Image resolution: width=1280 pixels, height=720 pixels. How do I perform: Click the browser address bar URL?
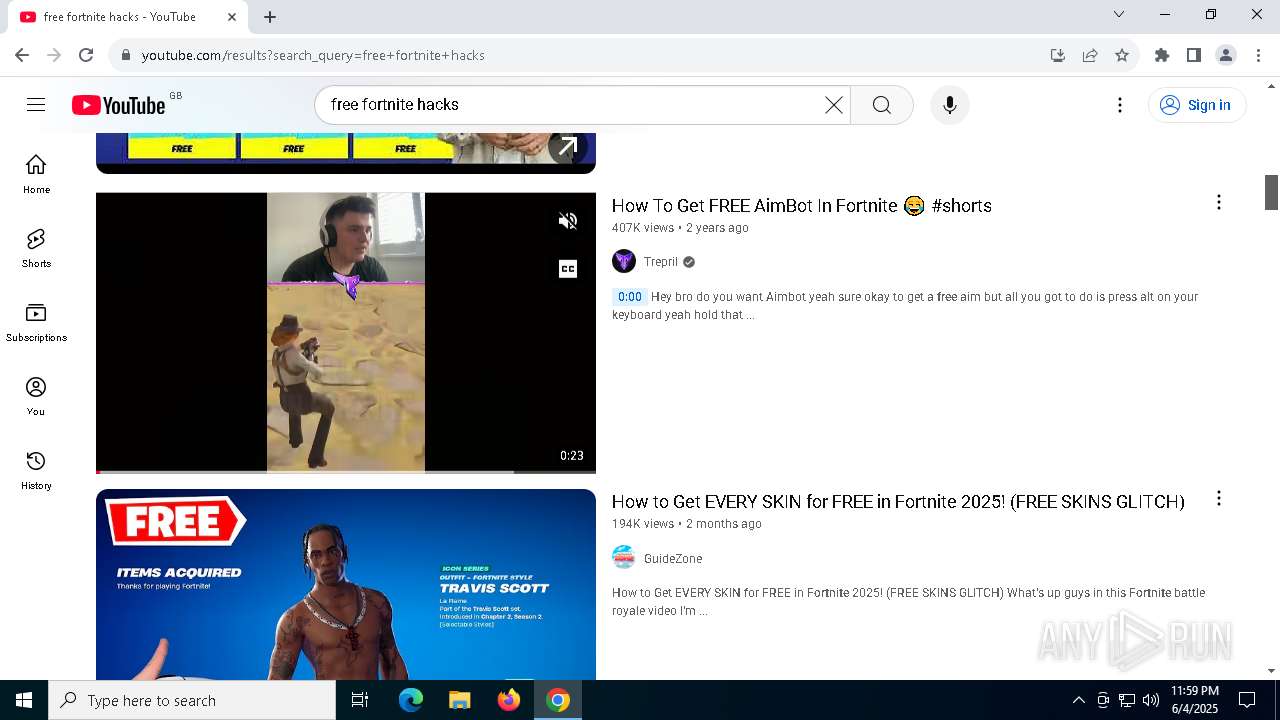click(x=313, y=55)
